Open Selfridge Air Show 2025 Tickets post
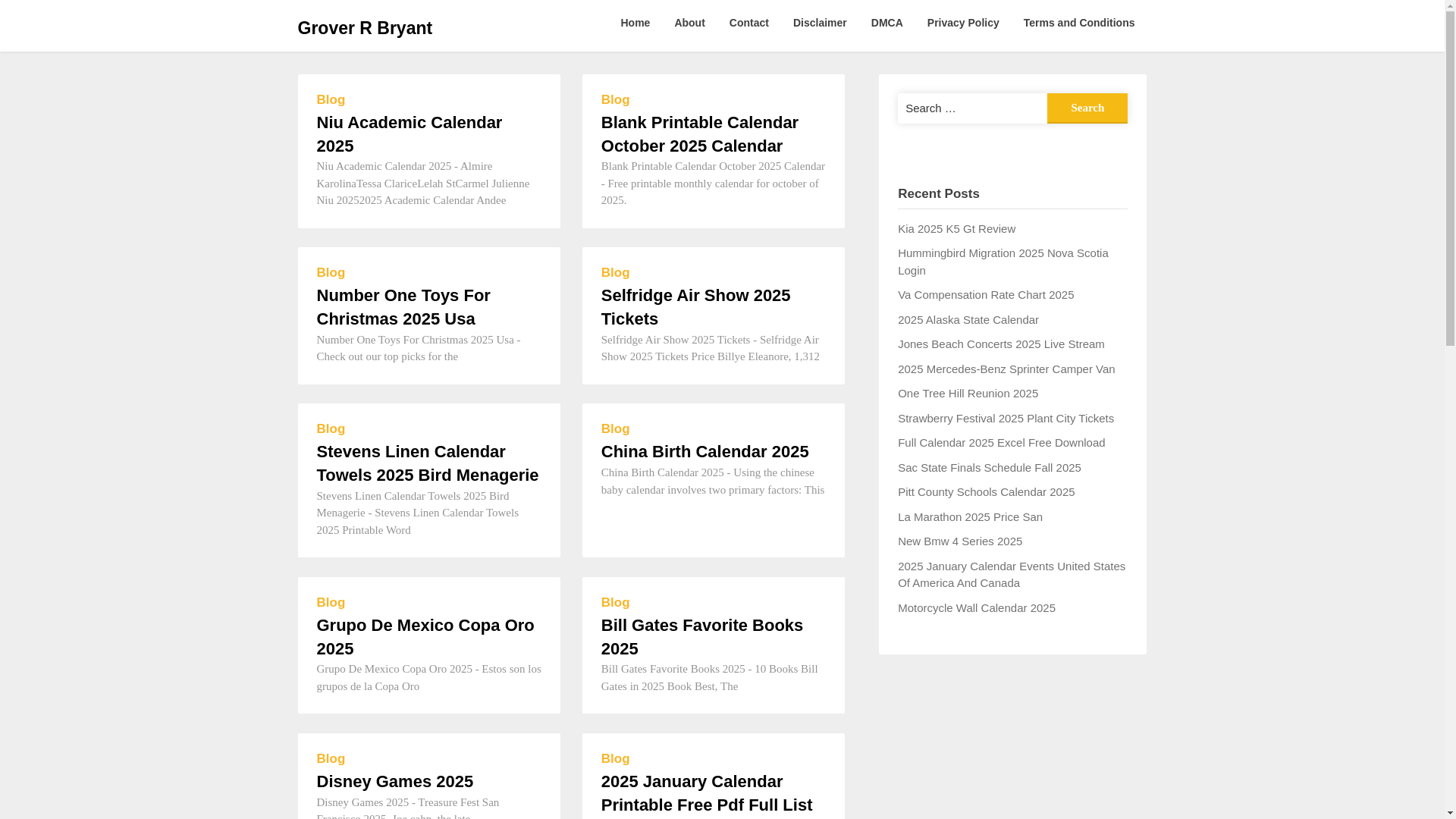Viewport: 1456px width, 819px height. [695, 307]
